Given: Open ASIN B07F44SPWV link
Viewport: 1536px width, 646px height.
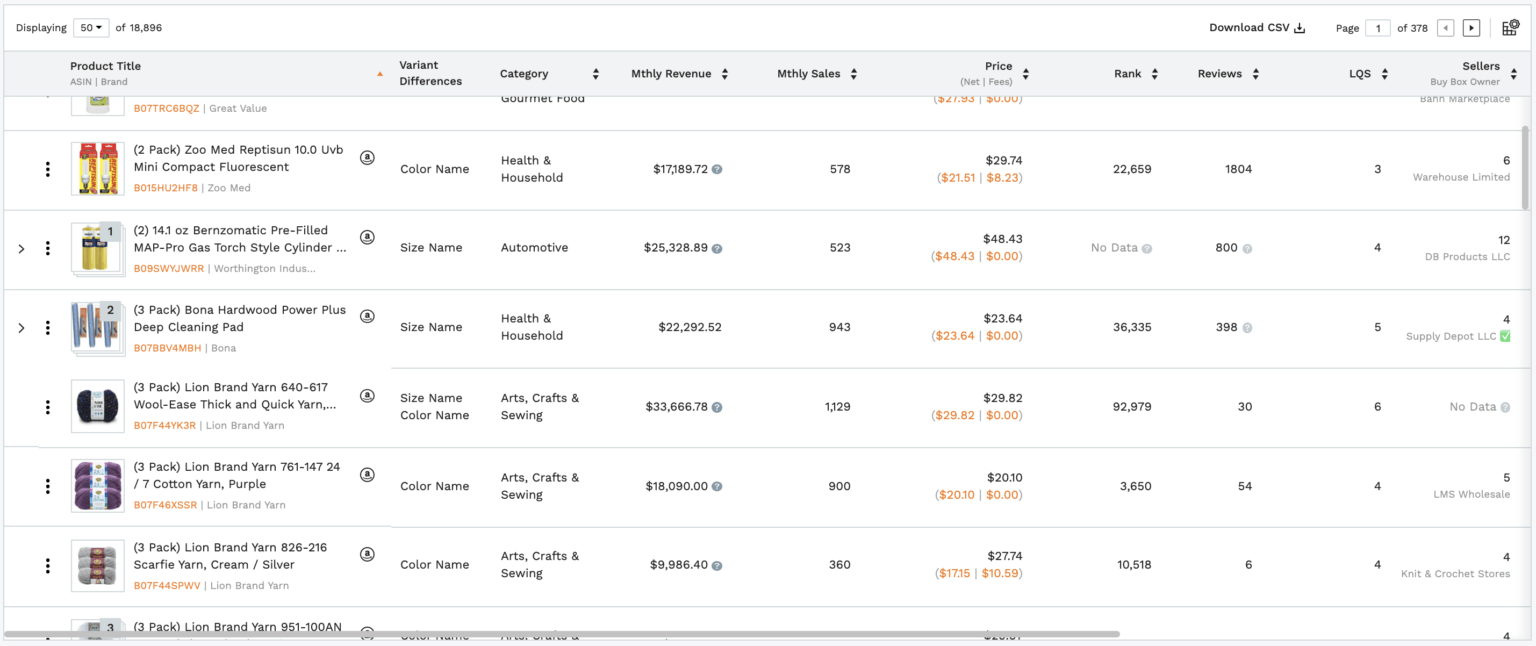Looking at the screenshot, I should (x=167, y=585).
